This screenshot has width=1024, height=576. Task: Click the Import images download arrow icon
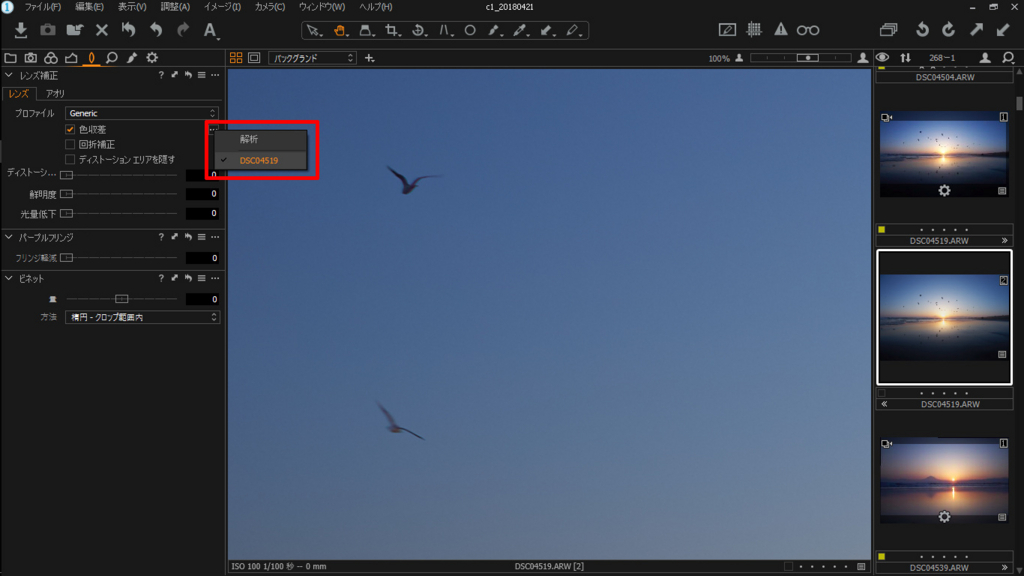tap(20, 30)
